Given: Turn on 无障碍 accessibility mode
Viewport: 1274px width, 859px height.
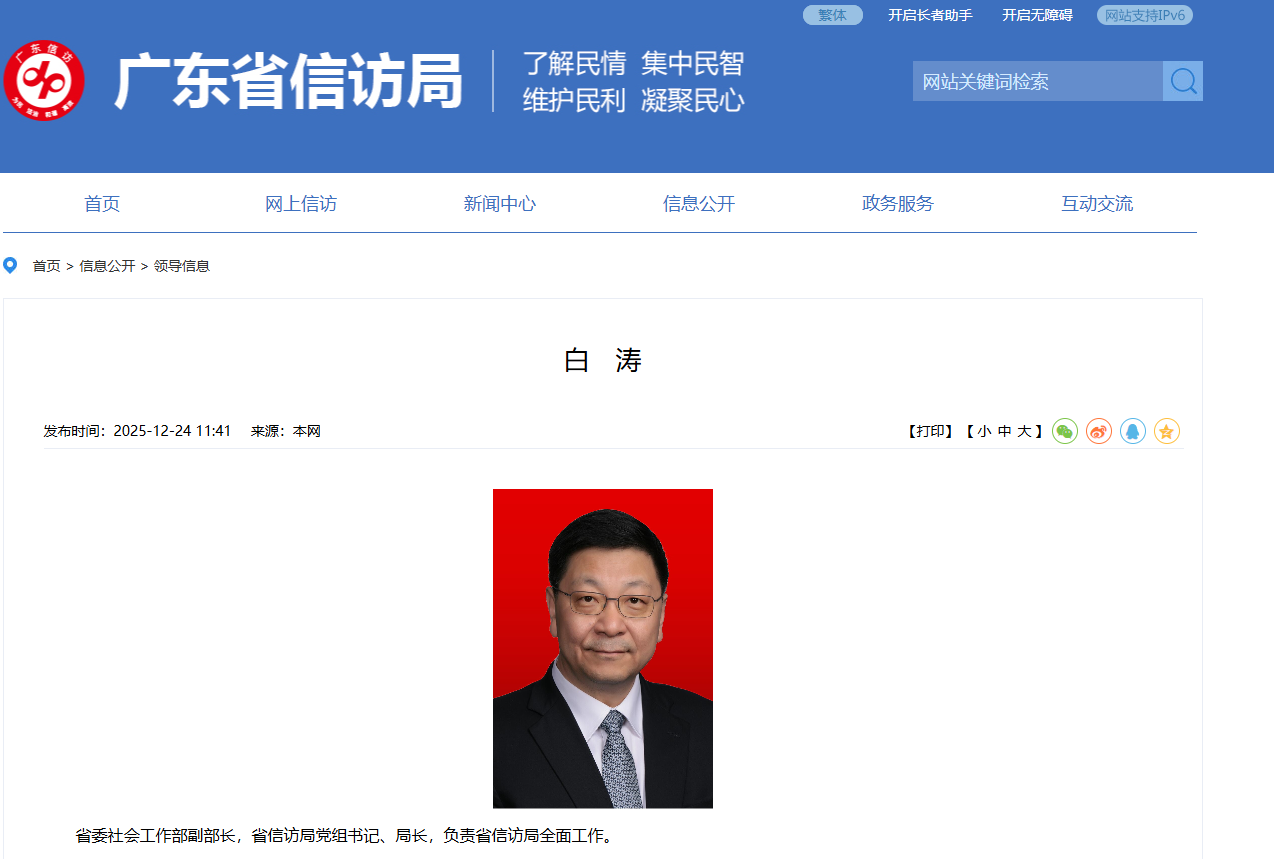Looking at the screenshot, I should coord(1037,15).
